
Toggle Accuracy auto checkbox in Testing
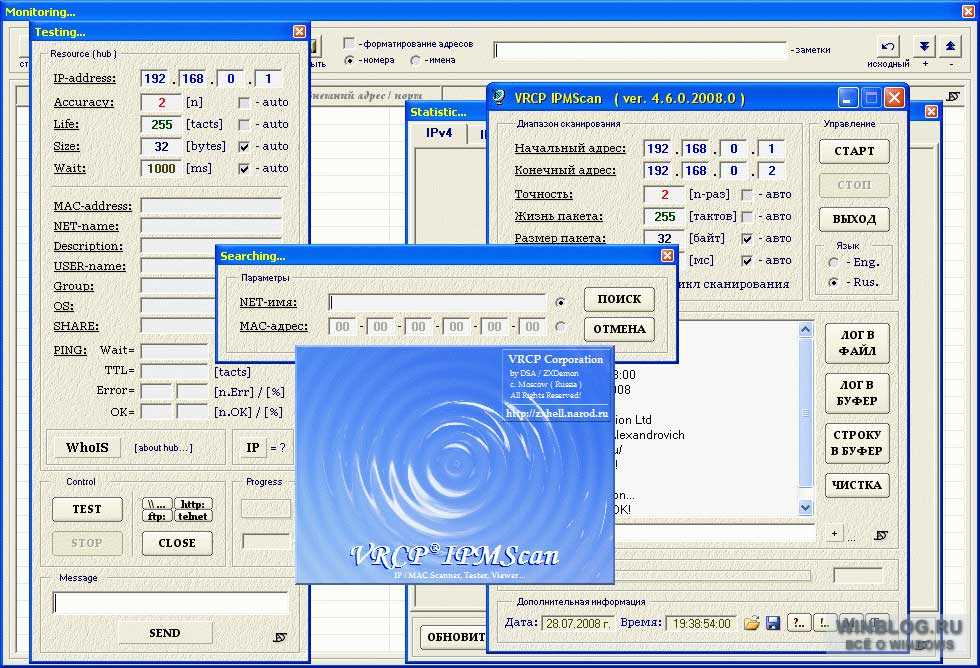coord(244,102)
